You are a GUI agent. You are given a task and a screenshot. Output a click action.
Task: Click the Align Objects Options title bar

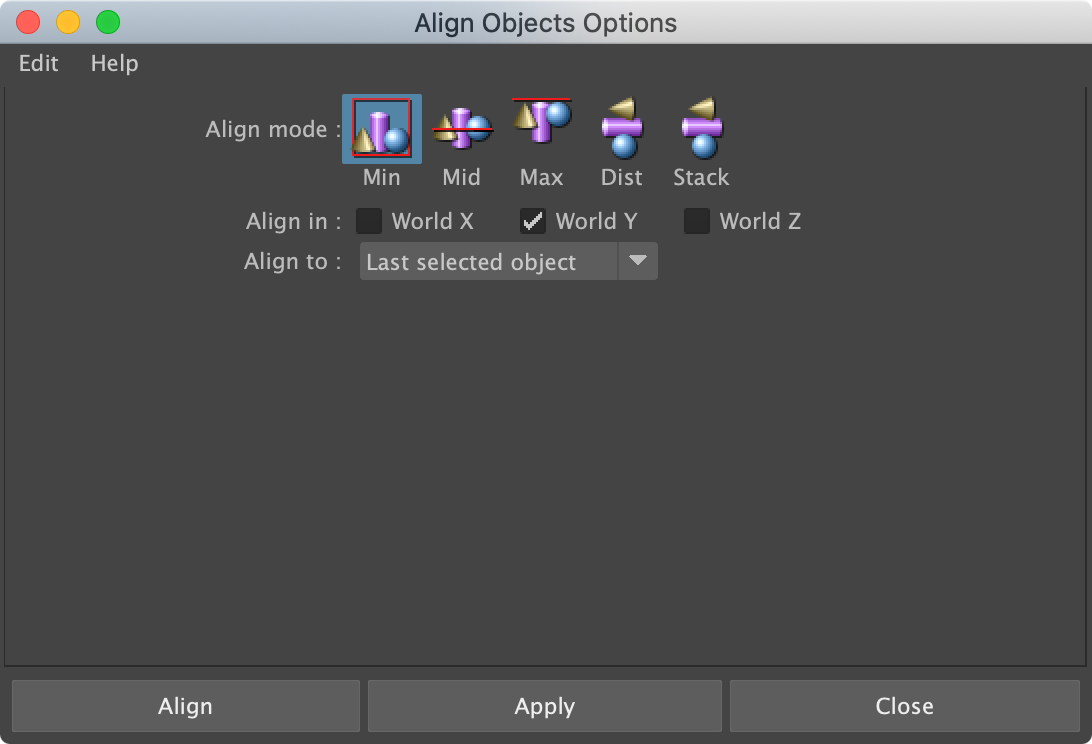coord(546,22)
